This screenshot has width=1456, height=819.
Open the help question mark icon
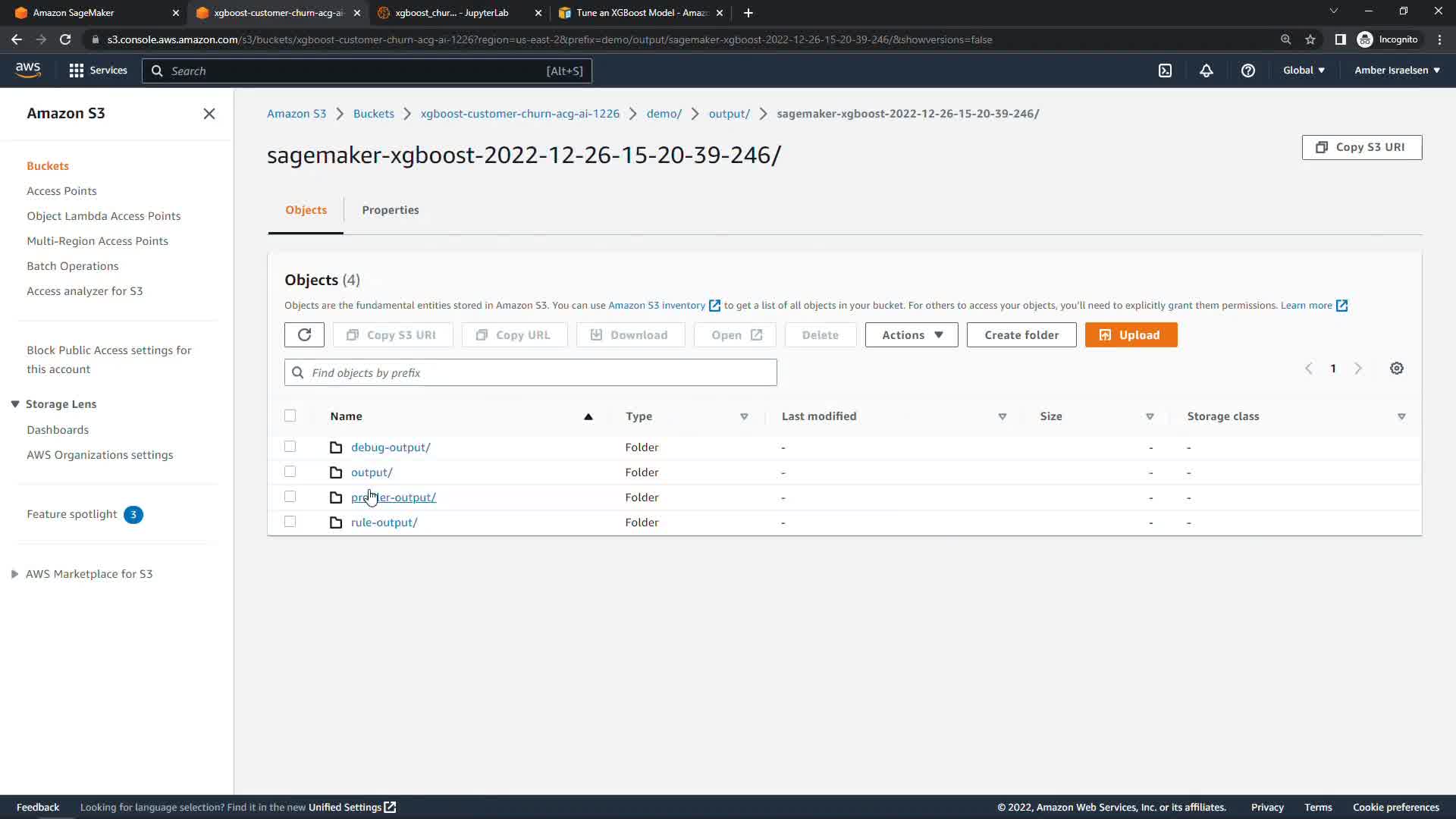pos(1247,71)
